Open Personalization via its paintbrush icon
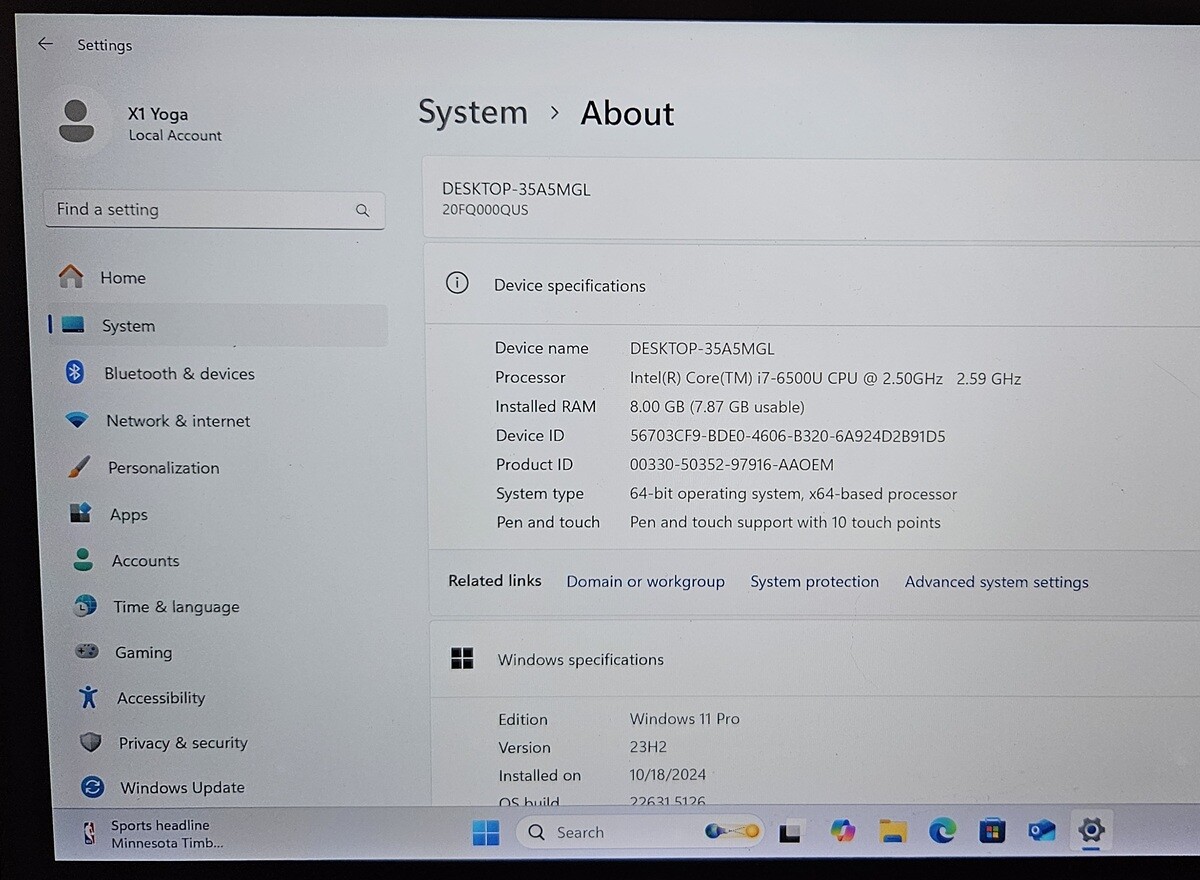The width and height of the screenshot is (1200, 880). click(79, 467)
